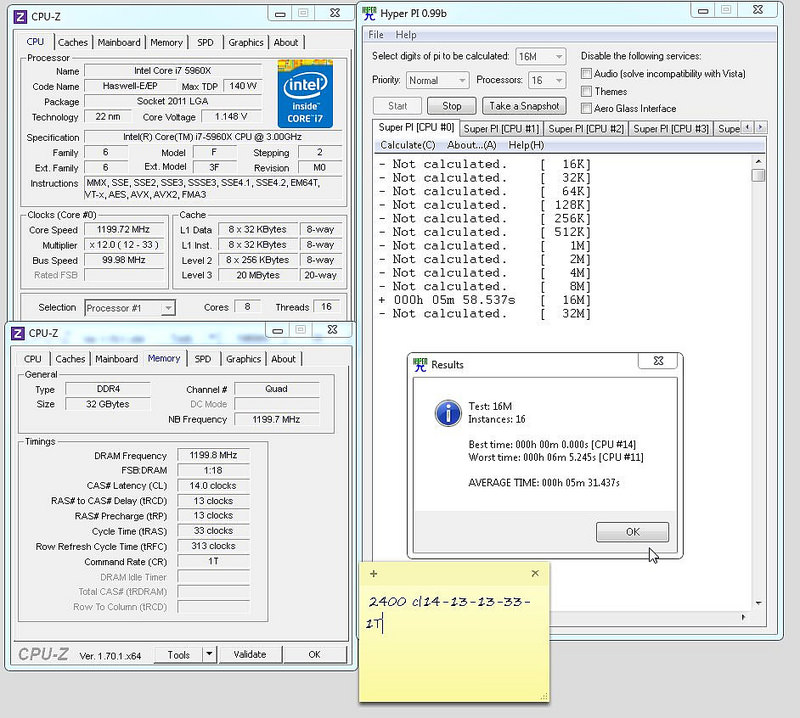Click OK button in CPU-Z Memory window
The width and height of the screenshot is (800, 718).
314,654
